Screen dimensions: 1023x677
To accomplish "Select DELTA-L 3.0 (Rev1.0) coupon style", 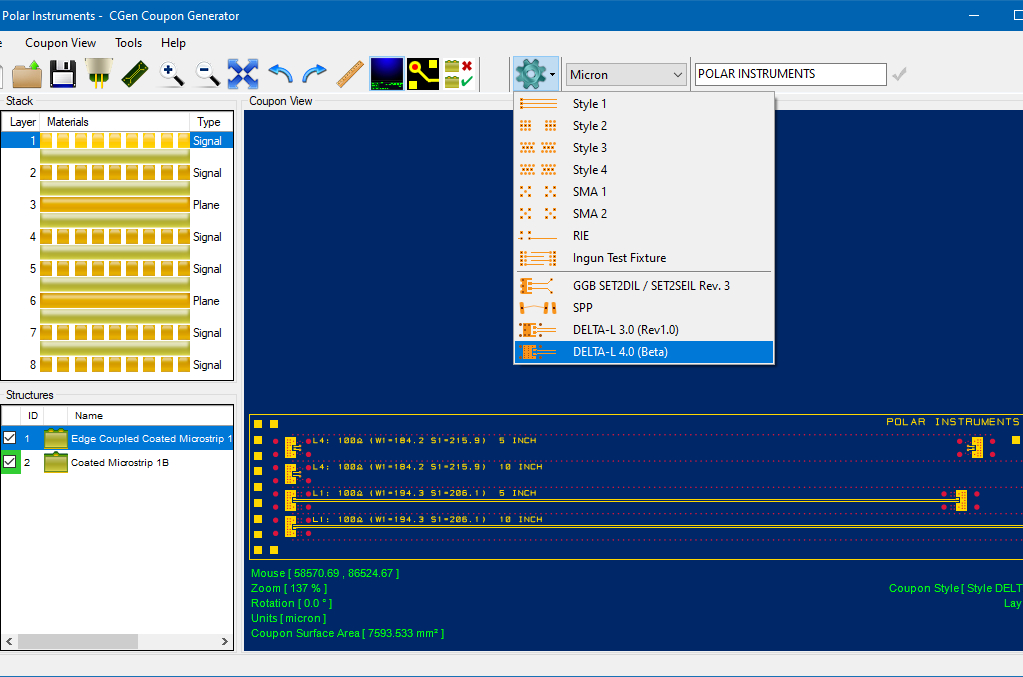I will coord(644,330).
